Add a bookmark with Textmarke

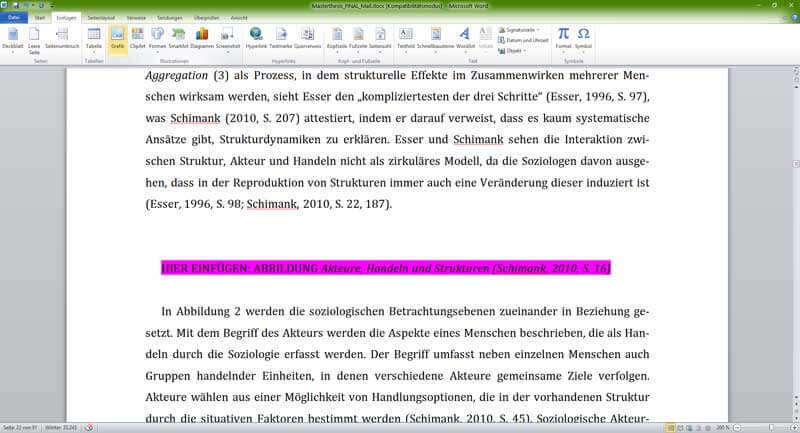point(281,39)
